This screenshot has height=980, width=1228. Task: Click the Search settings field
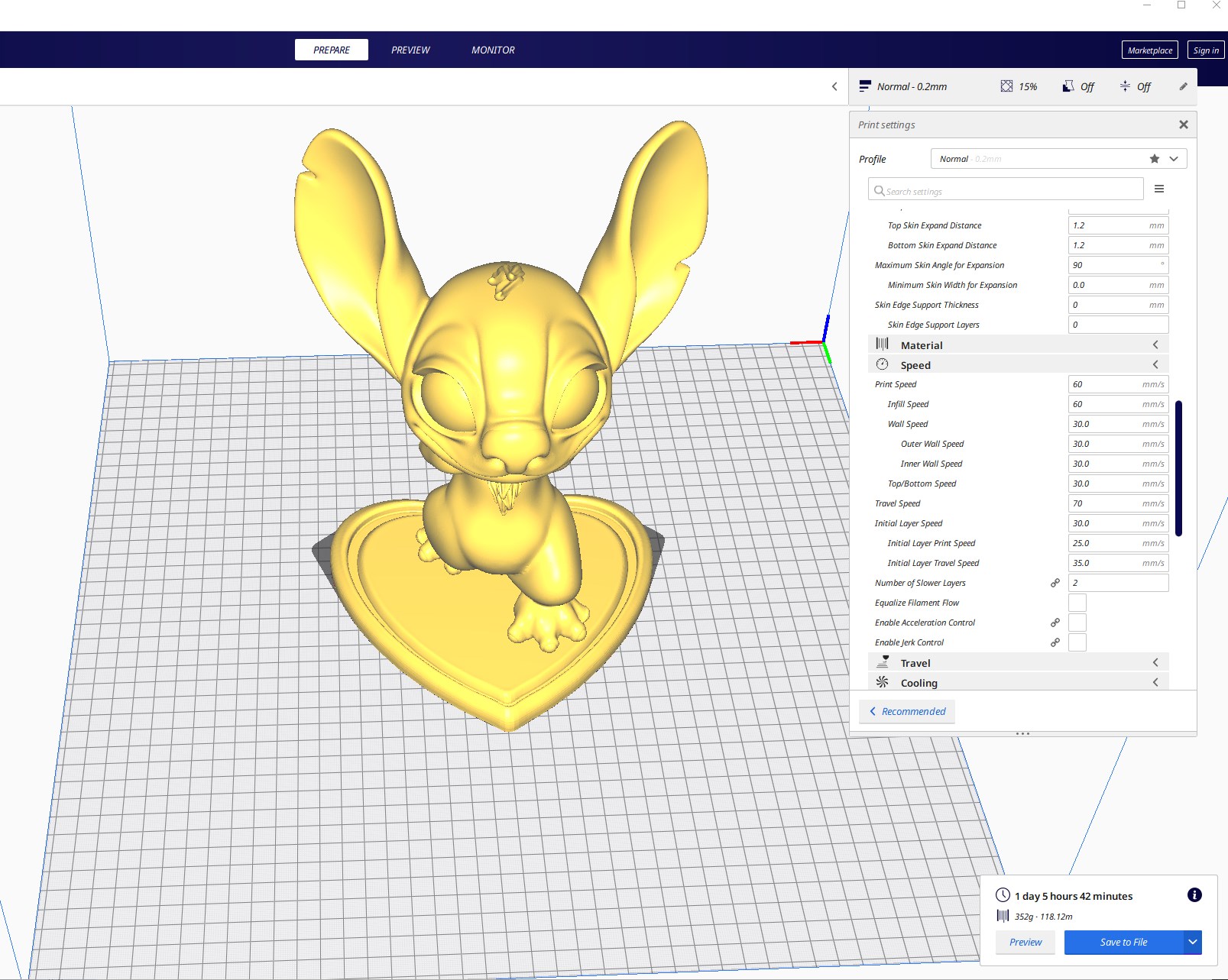pos(1006,189)
